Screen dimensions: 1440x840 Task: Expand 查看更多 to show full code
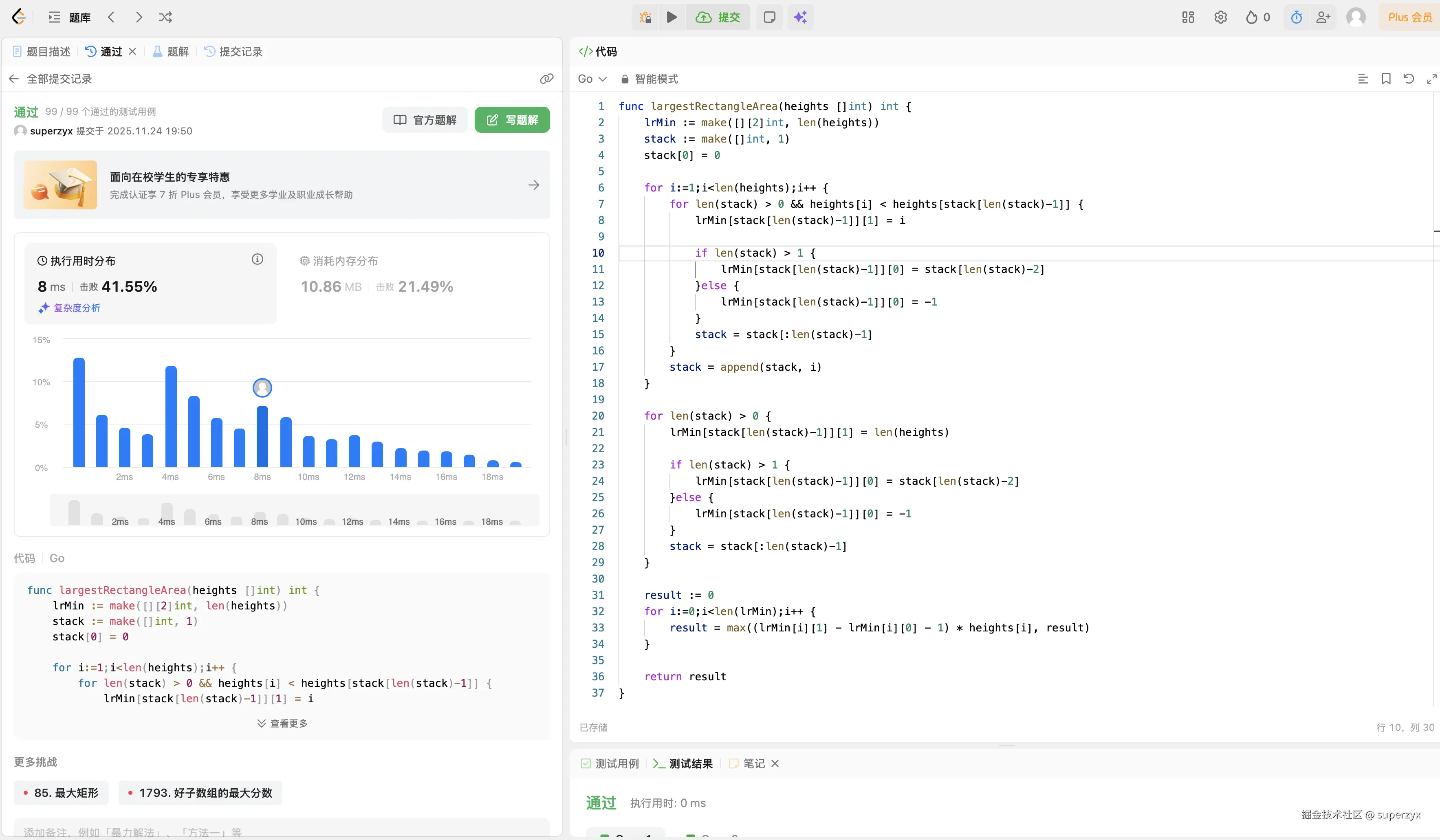282,723
